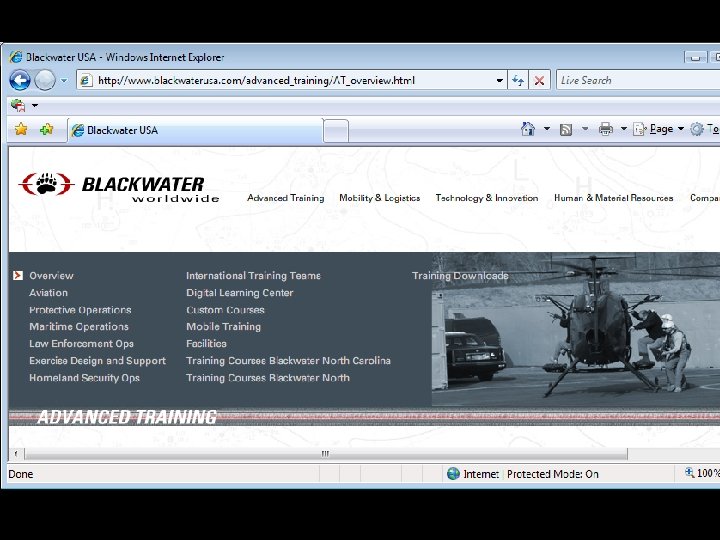Image resolution: width=720 pixels, height=540 pixels.
Task: Expand the Home button dropdown arrow
Action: 547,129
